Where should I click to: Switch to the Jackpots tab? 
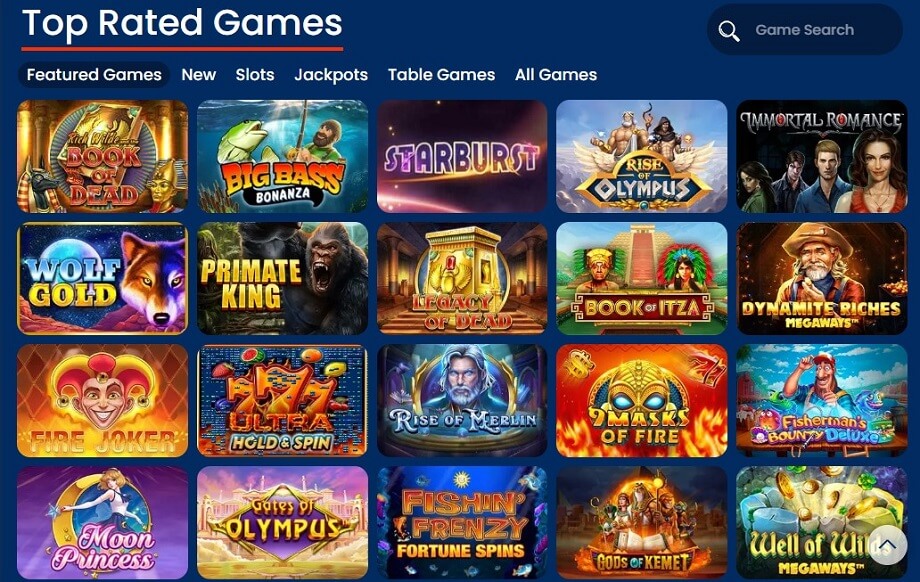pyautogui.click(x=331, y=75)
